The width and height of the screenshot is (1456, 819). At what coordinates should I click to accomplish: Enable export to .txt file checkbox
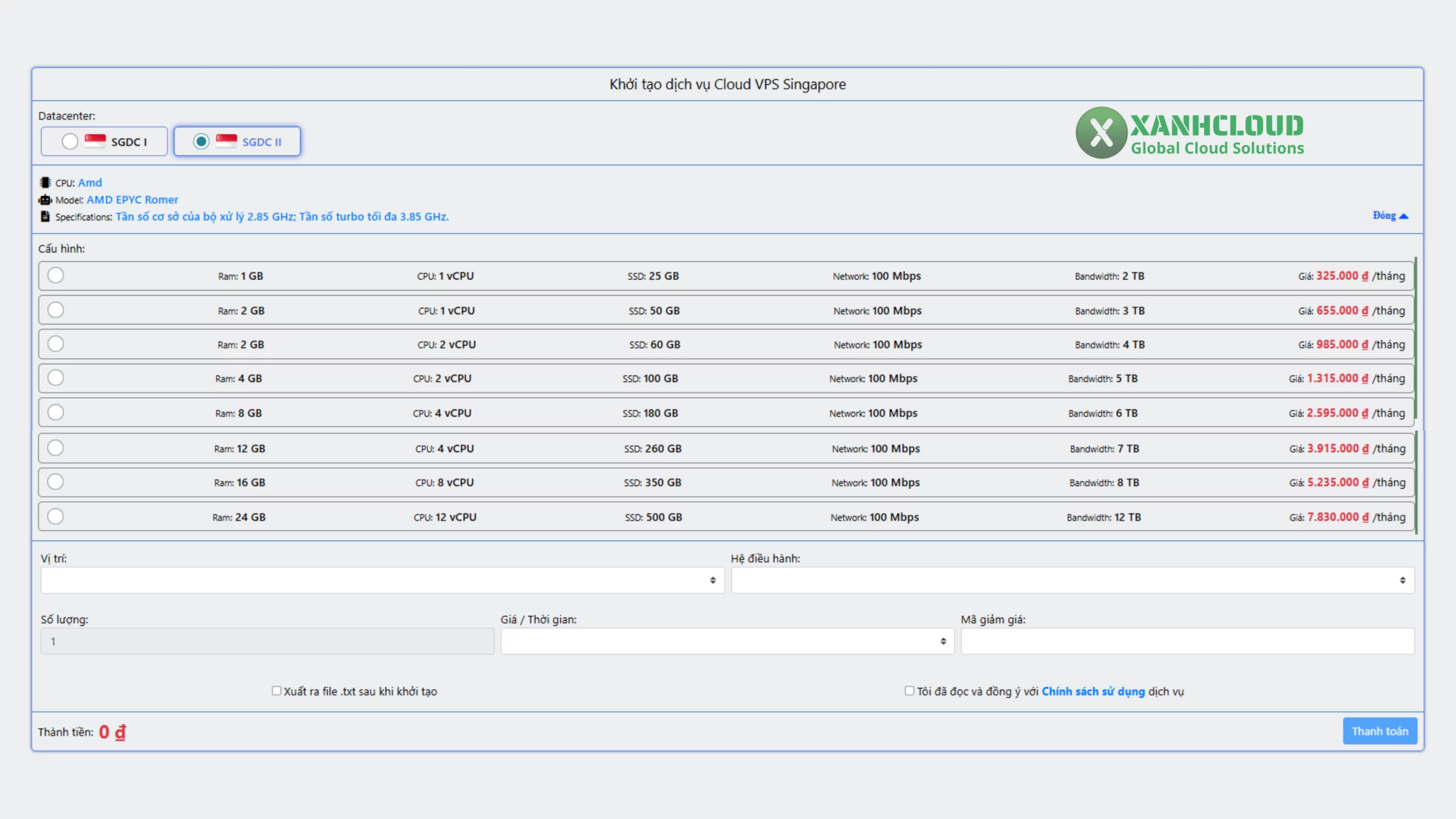tap(276, 690)
